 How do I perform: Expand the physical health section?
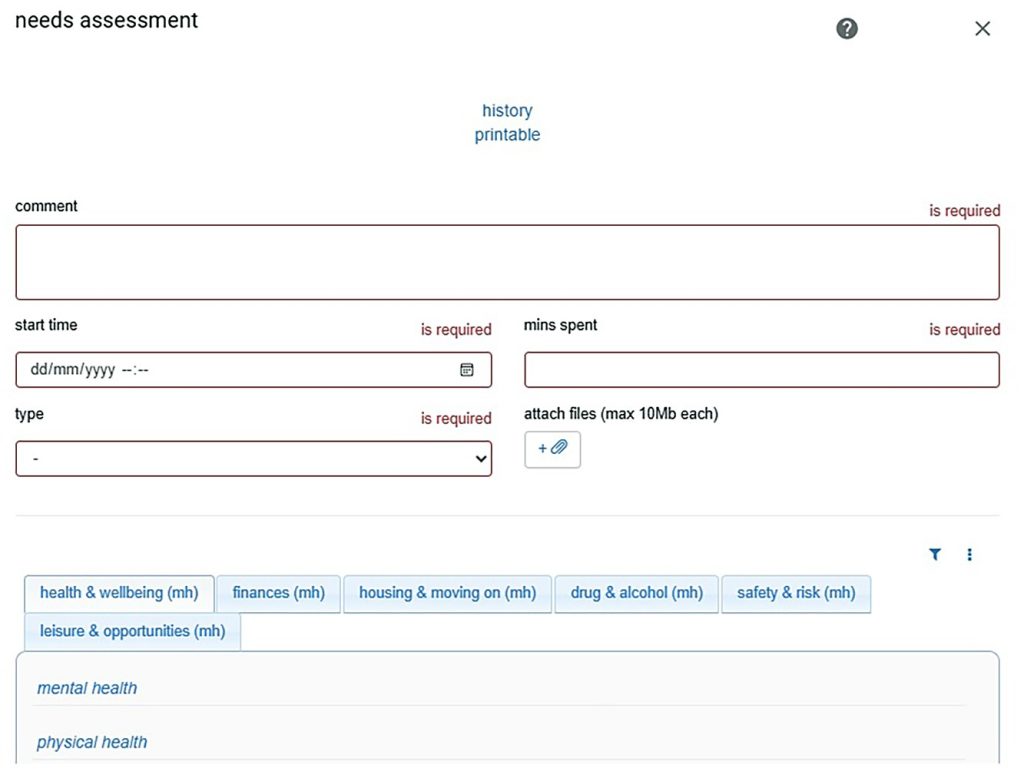tap(92, 742)
